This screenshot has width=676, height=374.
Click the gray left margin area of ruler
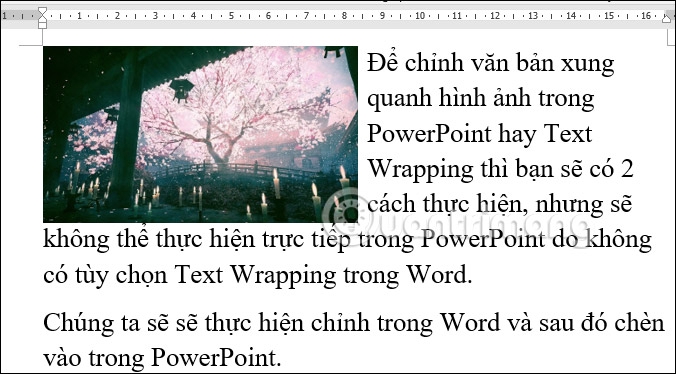coord(19,16)
